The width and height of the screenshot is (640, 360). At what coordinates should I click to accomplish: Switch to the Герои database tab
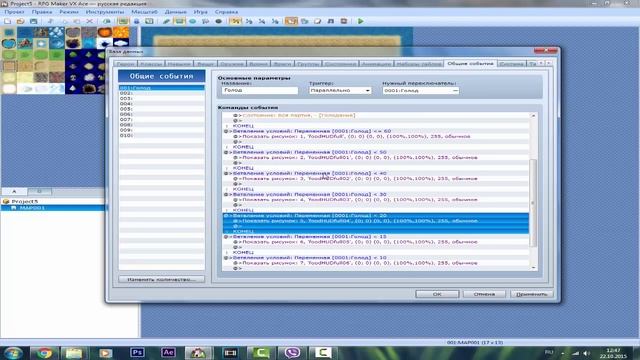125,64
